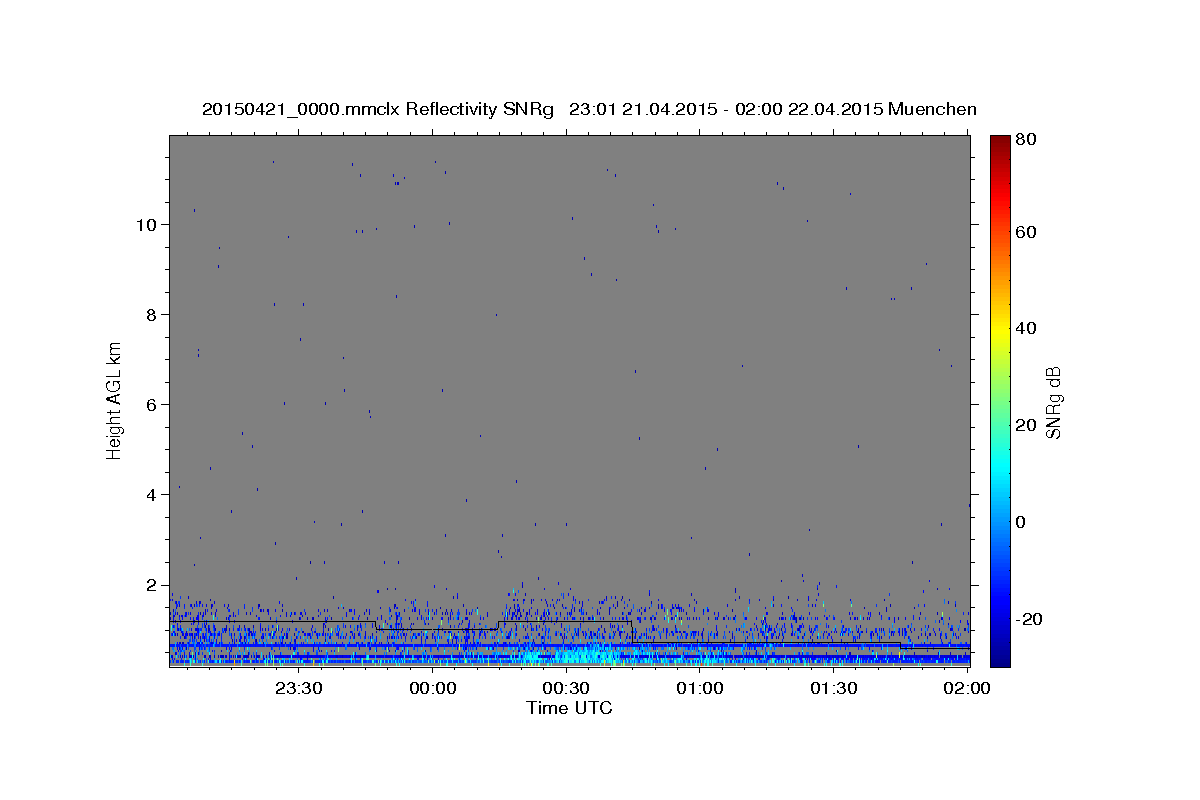This screenshot has width=1200, height=800.
Task: Click the 'Time UTC' axis label
Action: pos(569,708)
